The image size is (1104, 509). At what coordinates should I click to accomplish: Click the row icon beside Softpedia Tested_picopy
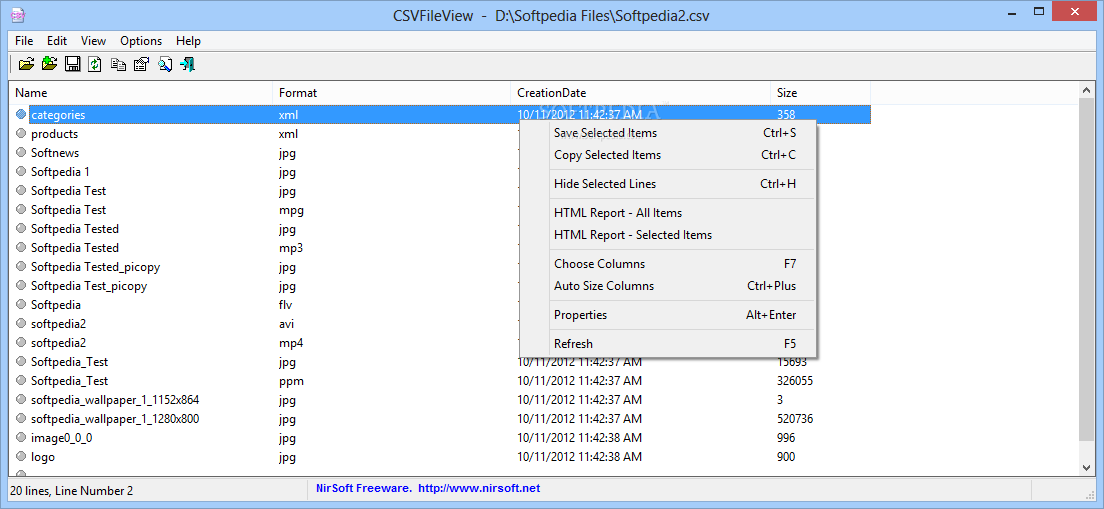coord(20,267)
